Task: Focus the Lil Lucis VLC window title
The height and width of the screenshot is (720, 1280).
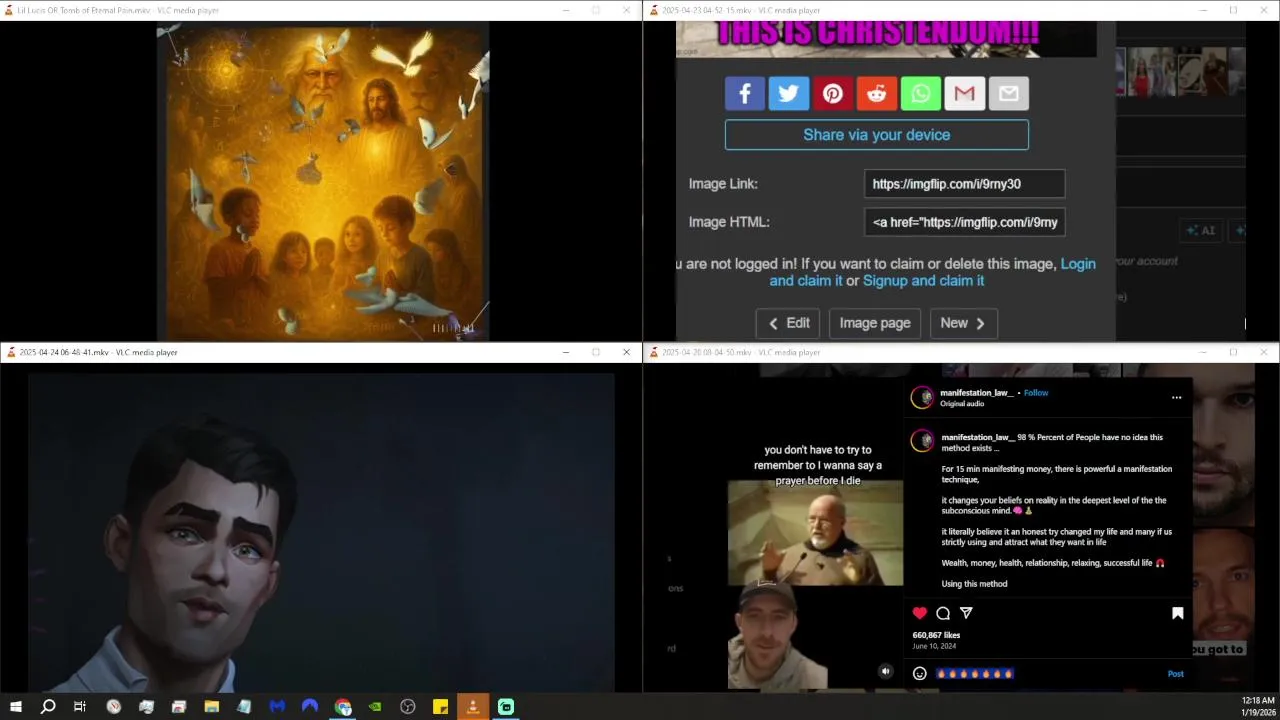Action: pos(117,10)
